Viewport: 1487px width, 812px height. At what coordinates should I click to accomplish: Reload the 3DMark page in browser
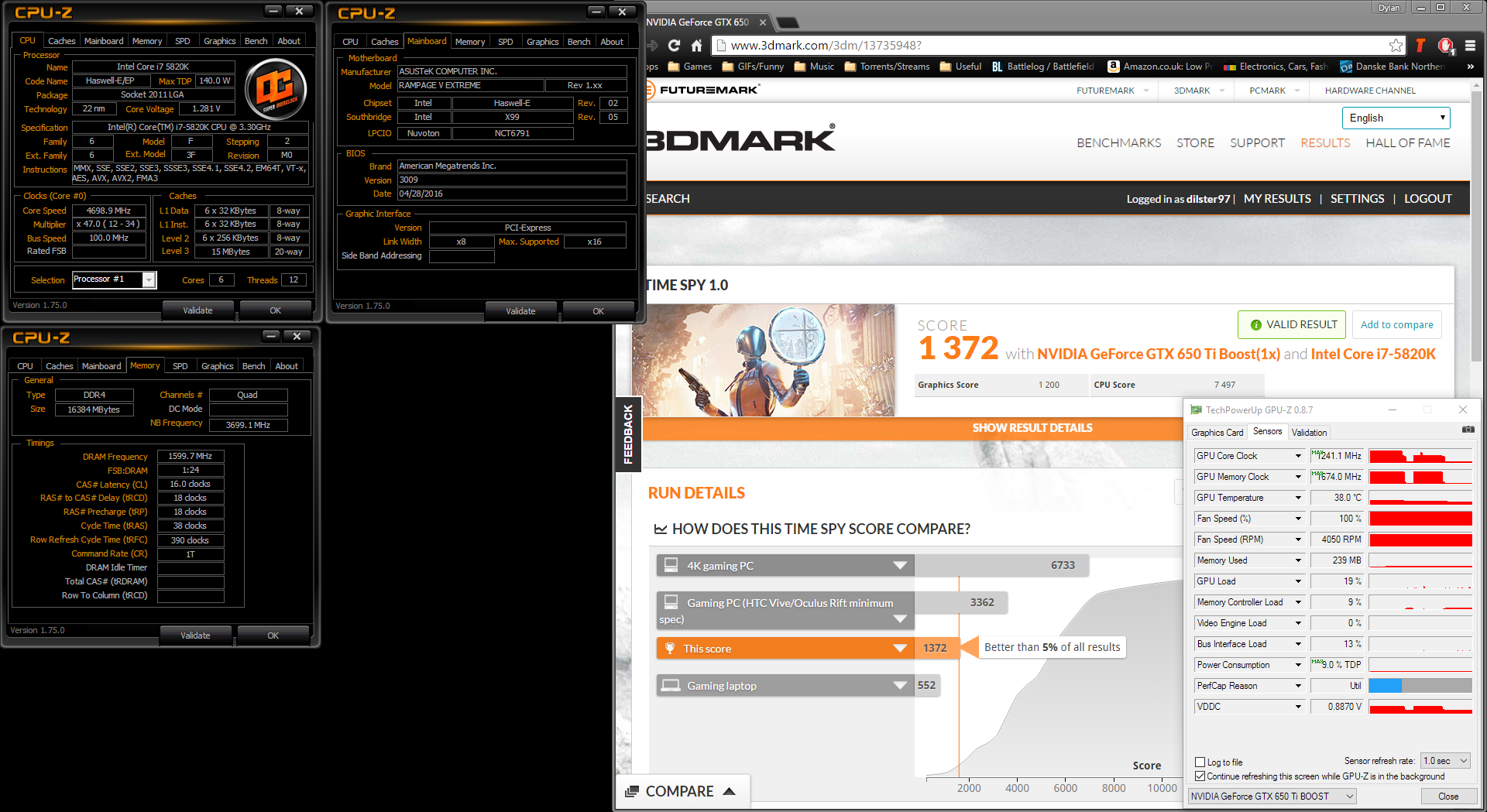coord(674,46)
